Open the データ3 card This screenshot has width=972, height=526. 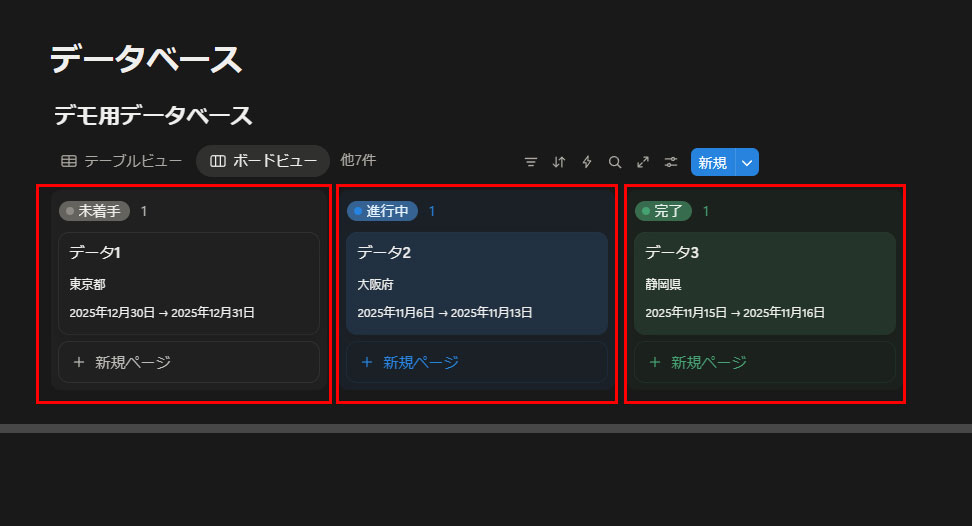pyautogui.click(x=764, y=283)
